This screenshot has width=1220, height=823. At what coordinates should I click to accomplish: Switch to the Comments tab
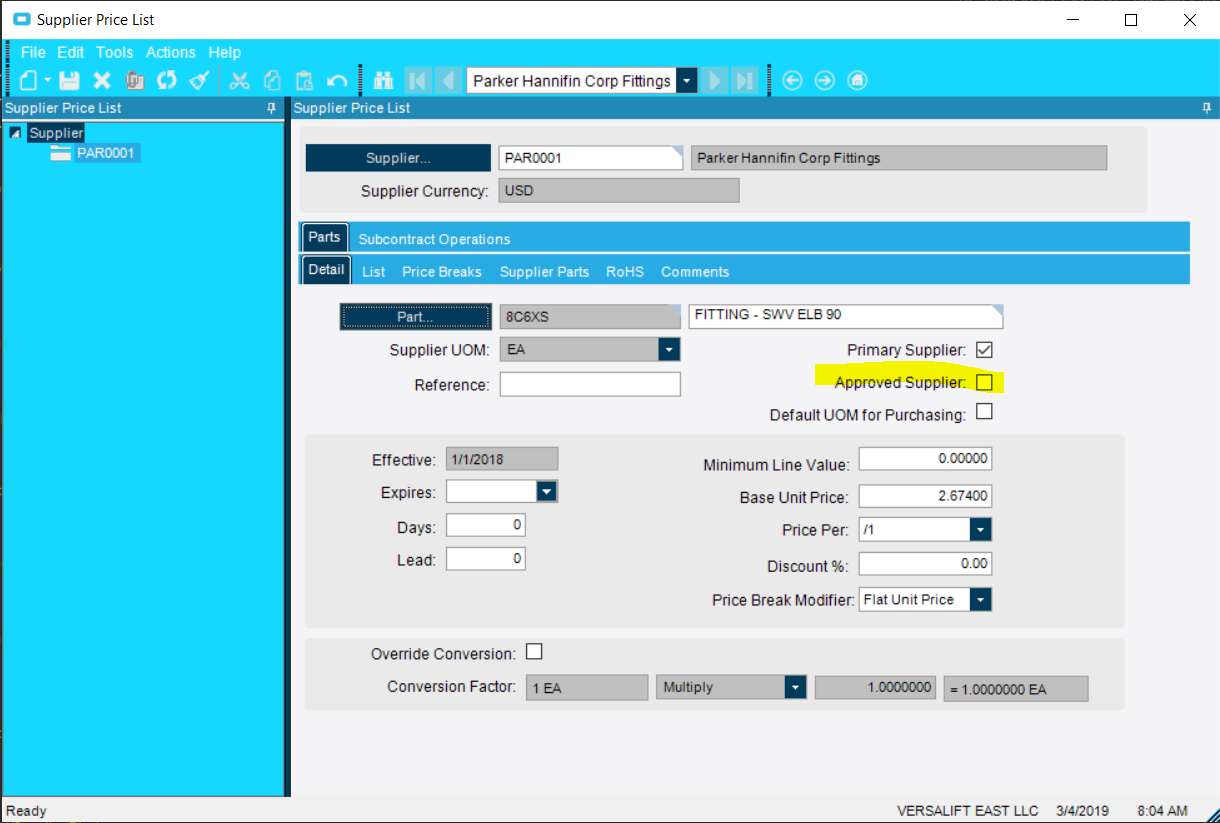pos(695,272)
